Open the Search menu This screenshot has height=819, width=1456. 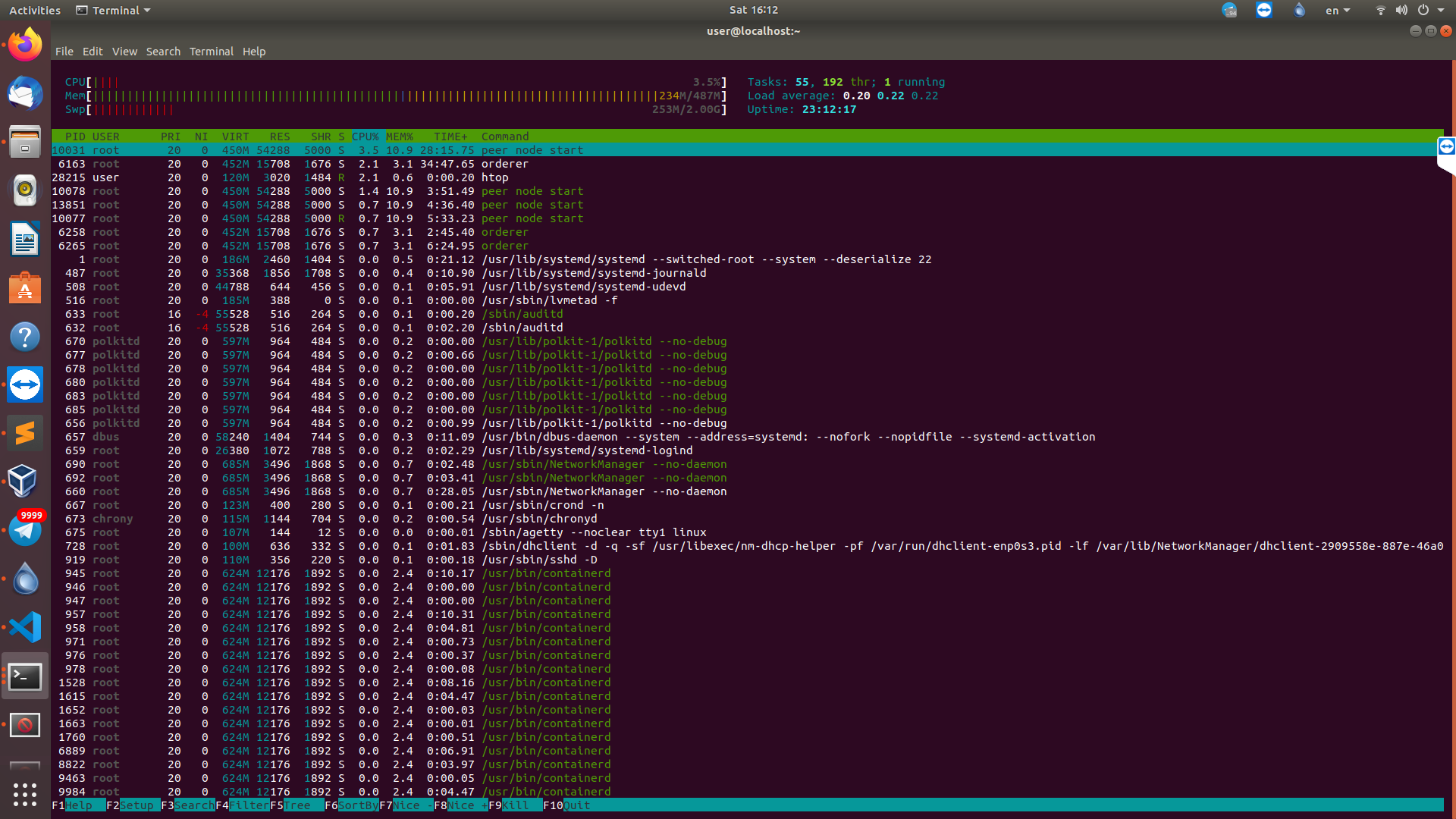[x=163, y=52]
